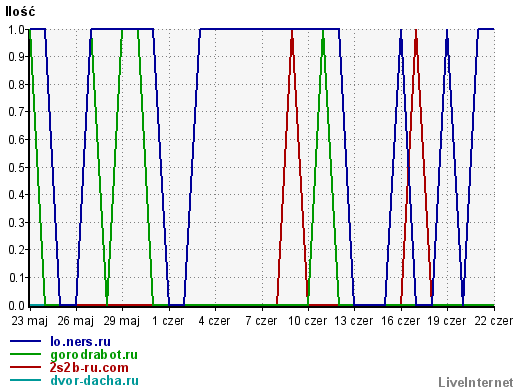
Task: Click the dvor-dacha.ru legend label
Action: 94,381
